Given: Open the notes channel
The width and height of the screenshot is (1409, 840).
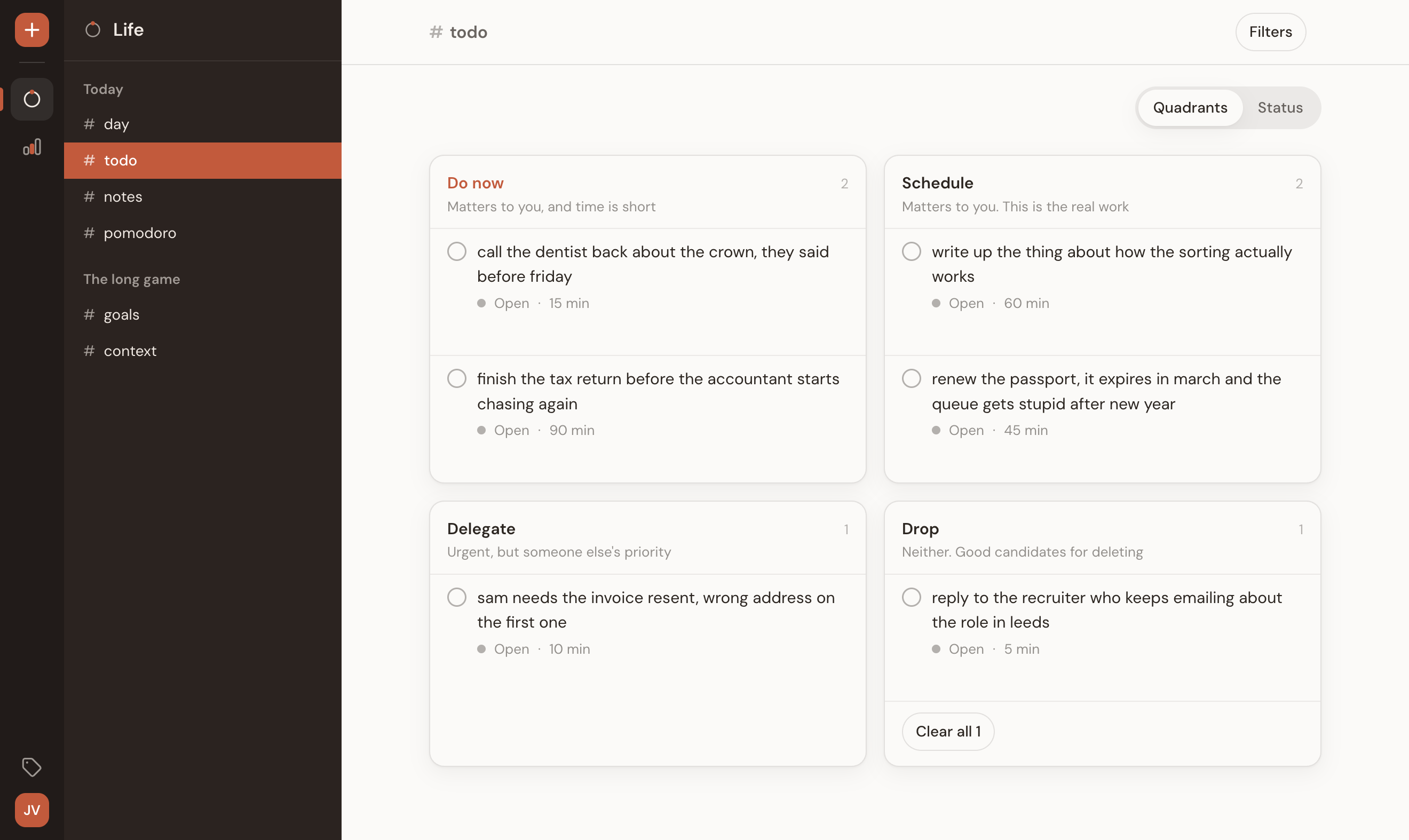Looking at the screenshot, I should (203, 196).
